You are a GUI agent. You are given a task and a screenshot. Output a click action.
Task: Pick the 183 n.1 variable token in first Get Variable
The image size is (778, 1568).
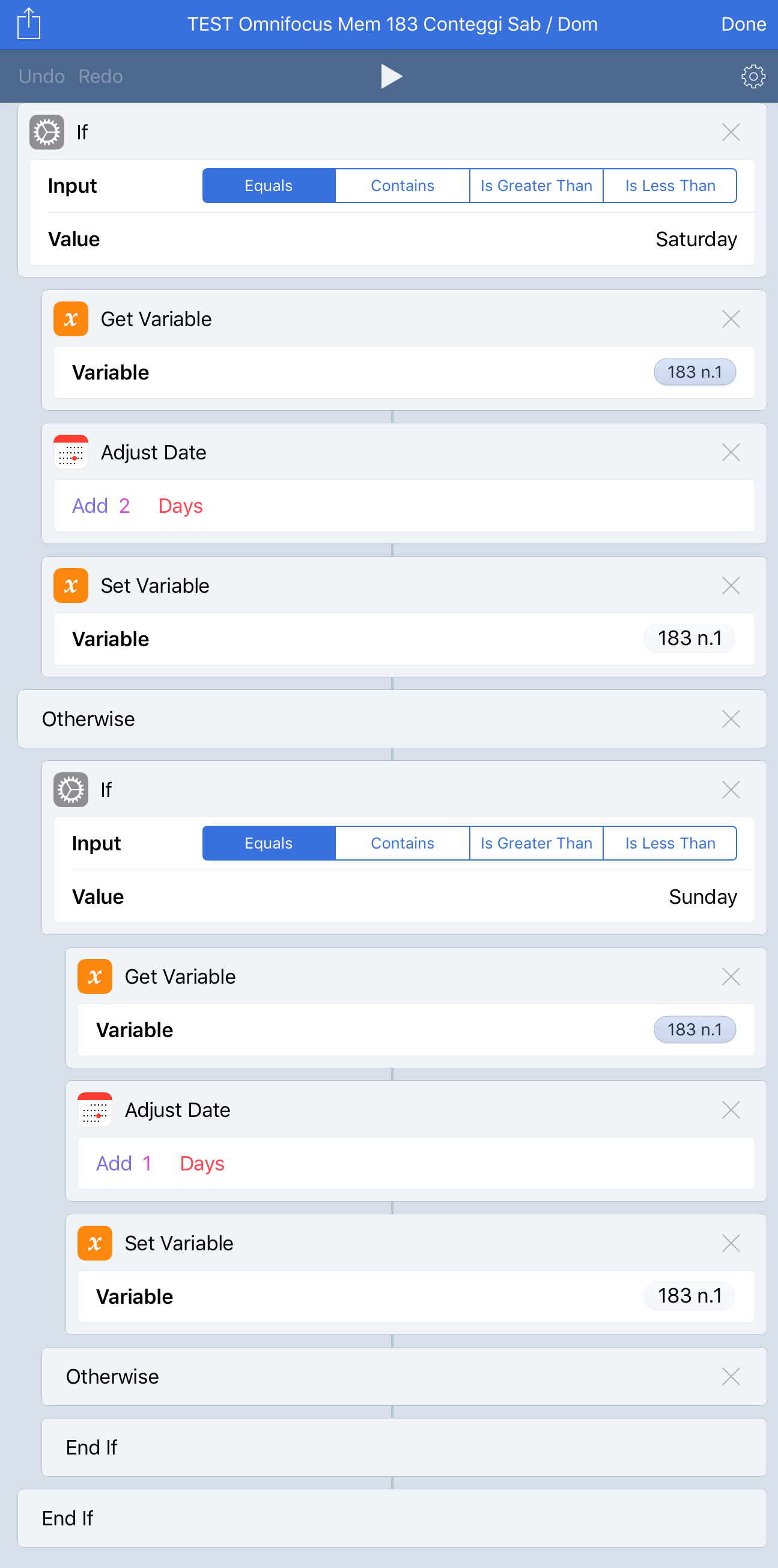click(x=694, y=372)
